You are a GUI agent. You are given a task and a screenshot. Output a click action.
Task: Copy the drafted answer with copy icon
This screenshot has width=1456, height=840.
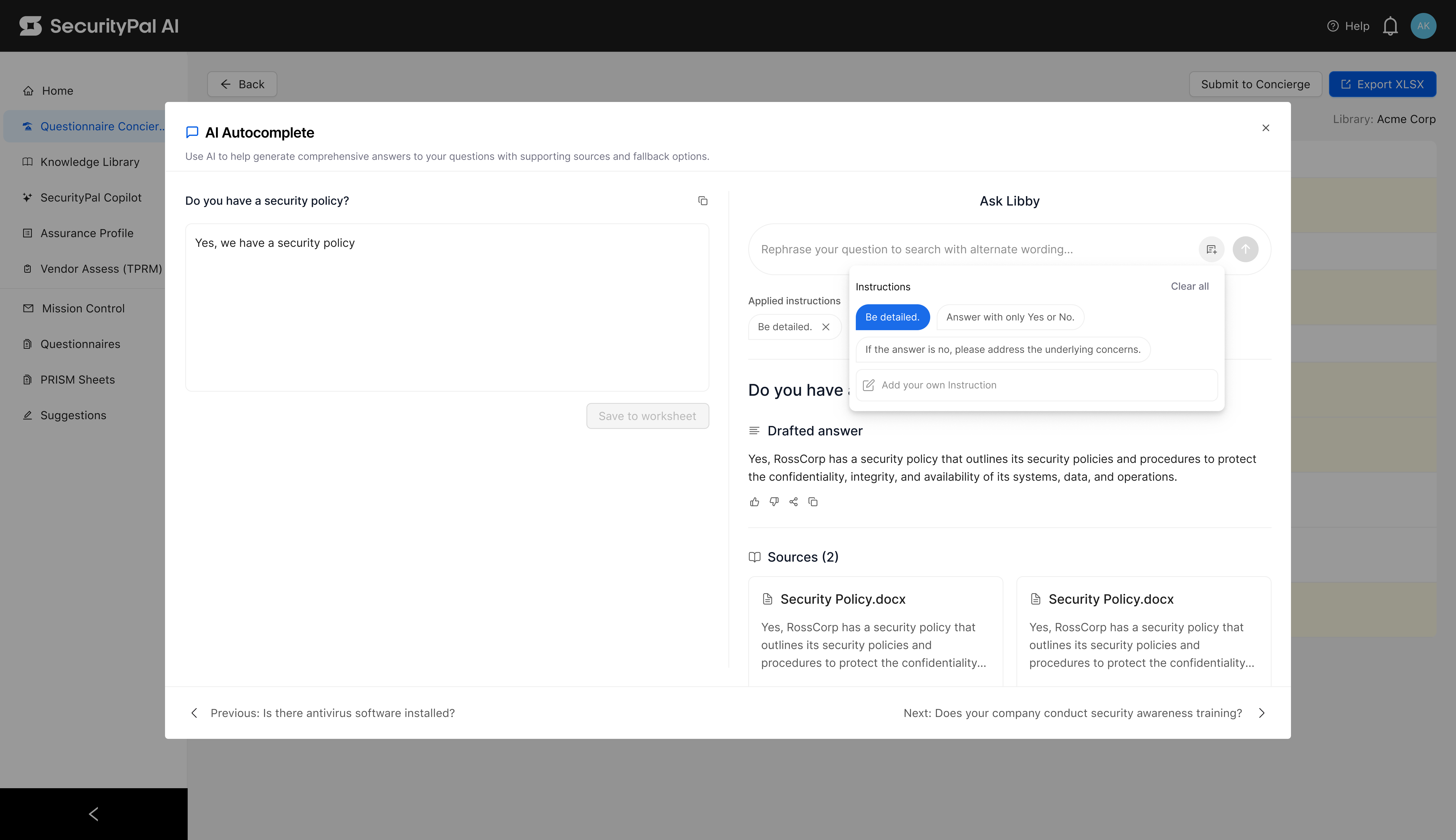tap(813, 502)
